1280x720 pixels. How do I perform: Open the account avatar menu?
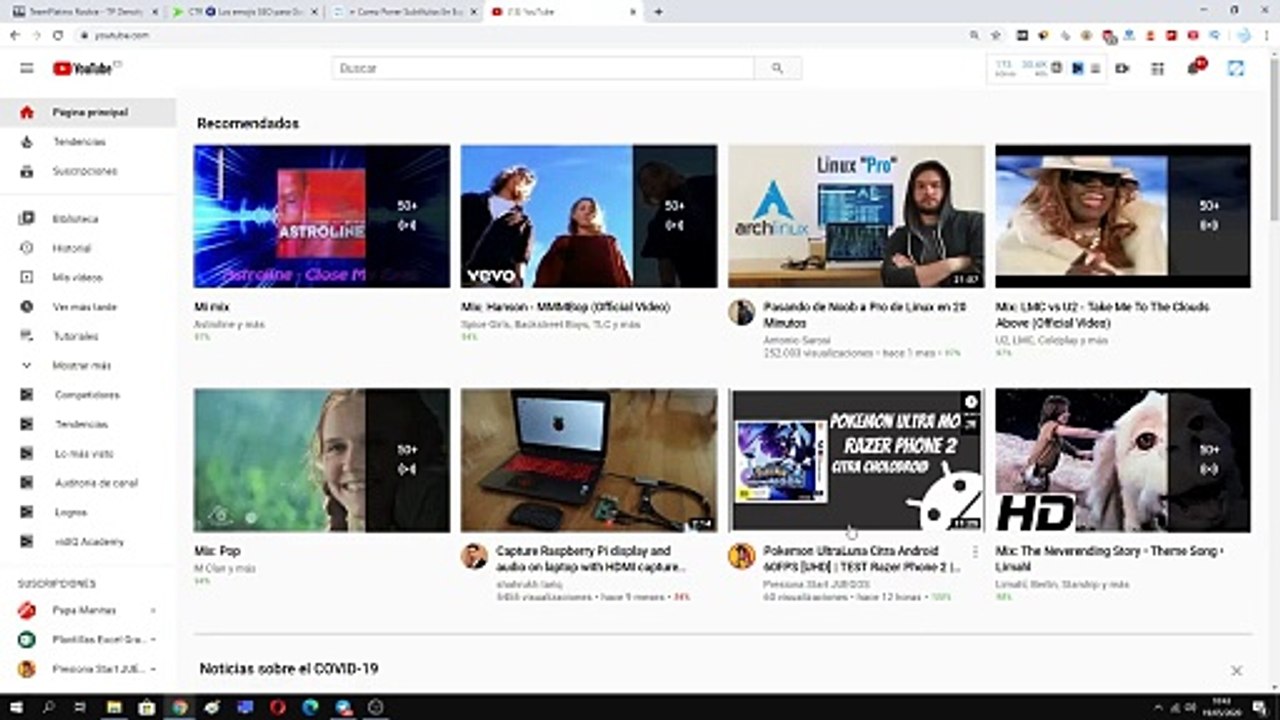(x=1236, y=68)
